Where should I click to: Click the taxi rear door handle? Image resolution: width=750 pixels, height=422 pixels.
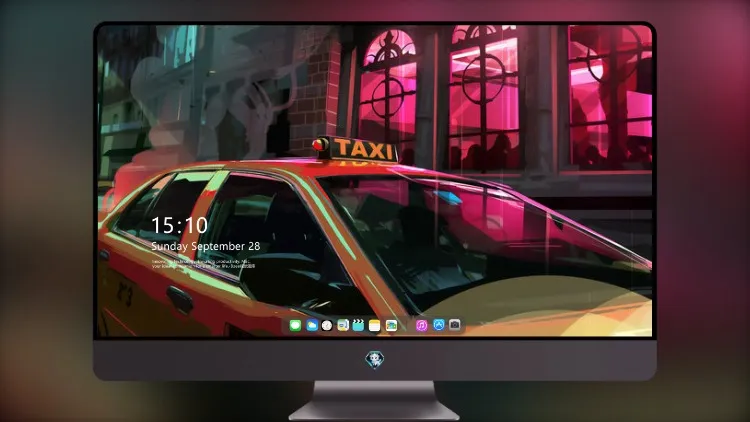pyautogui.click(x=179, y=298)
